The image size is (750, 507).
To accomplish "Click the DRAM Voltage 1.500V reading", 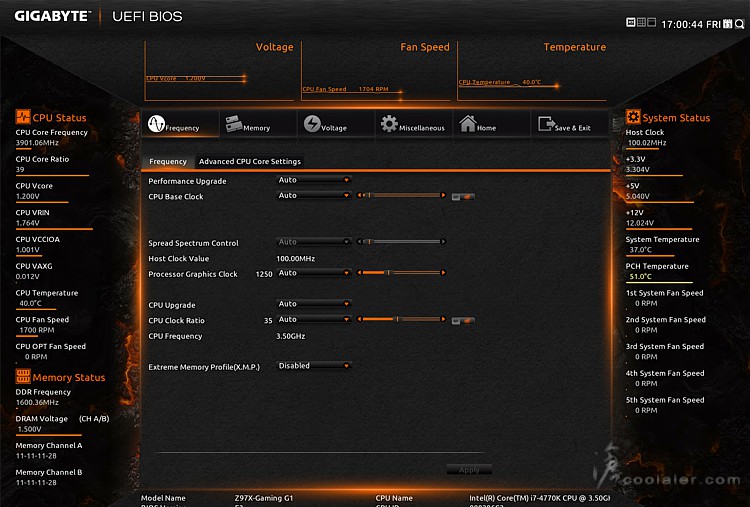I will click(29, 429).
